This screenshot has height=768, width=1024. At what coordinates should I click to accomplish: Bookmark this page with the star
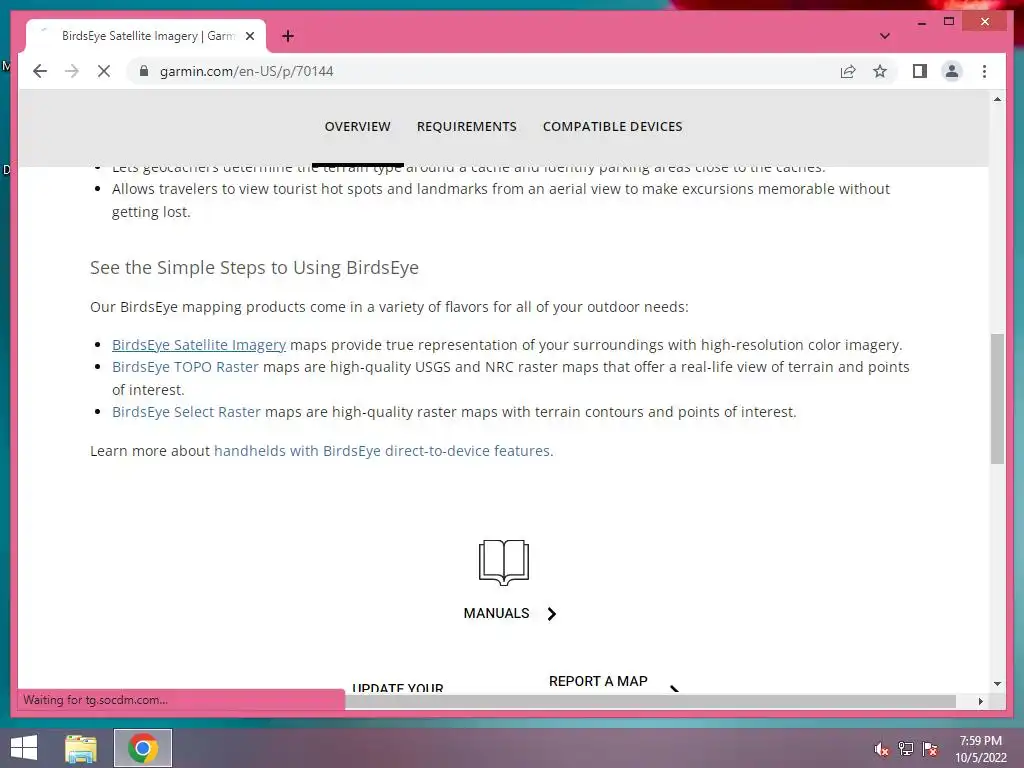pyautogui.click(x=880, y=71)
